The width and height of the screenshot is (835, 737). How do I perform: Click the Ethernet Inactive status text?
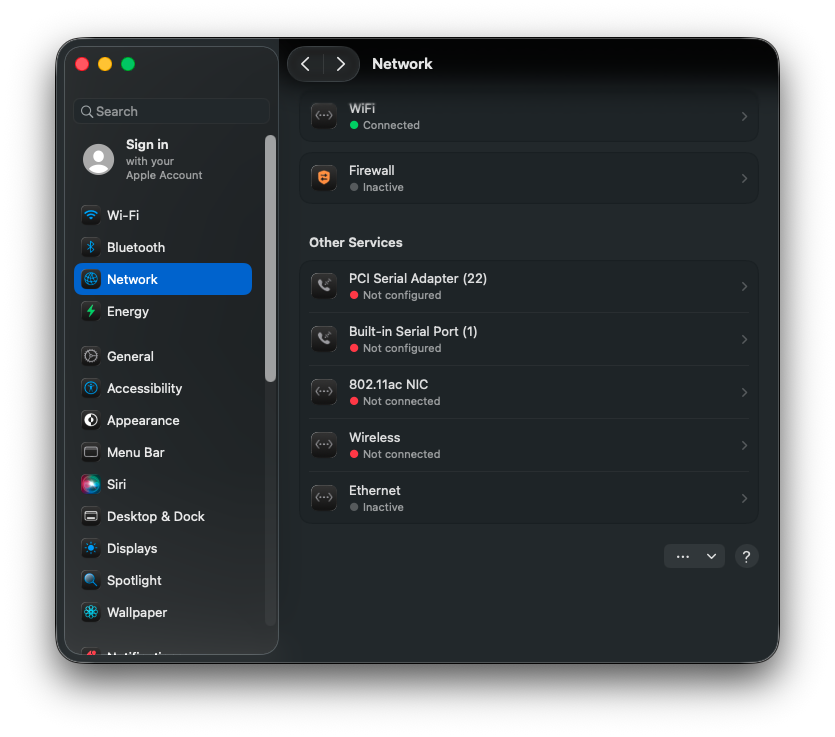click(x=383, y=507)
